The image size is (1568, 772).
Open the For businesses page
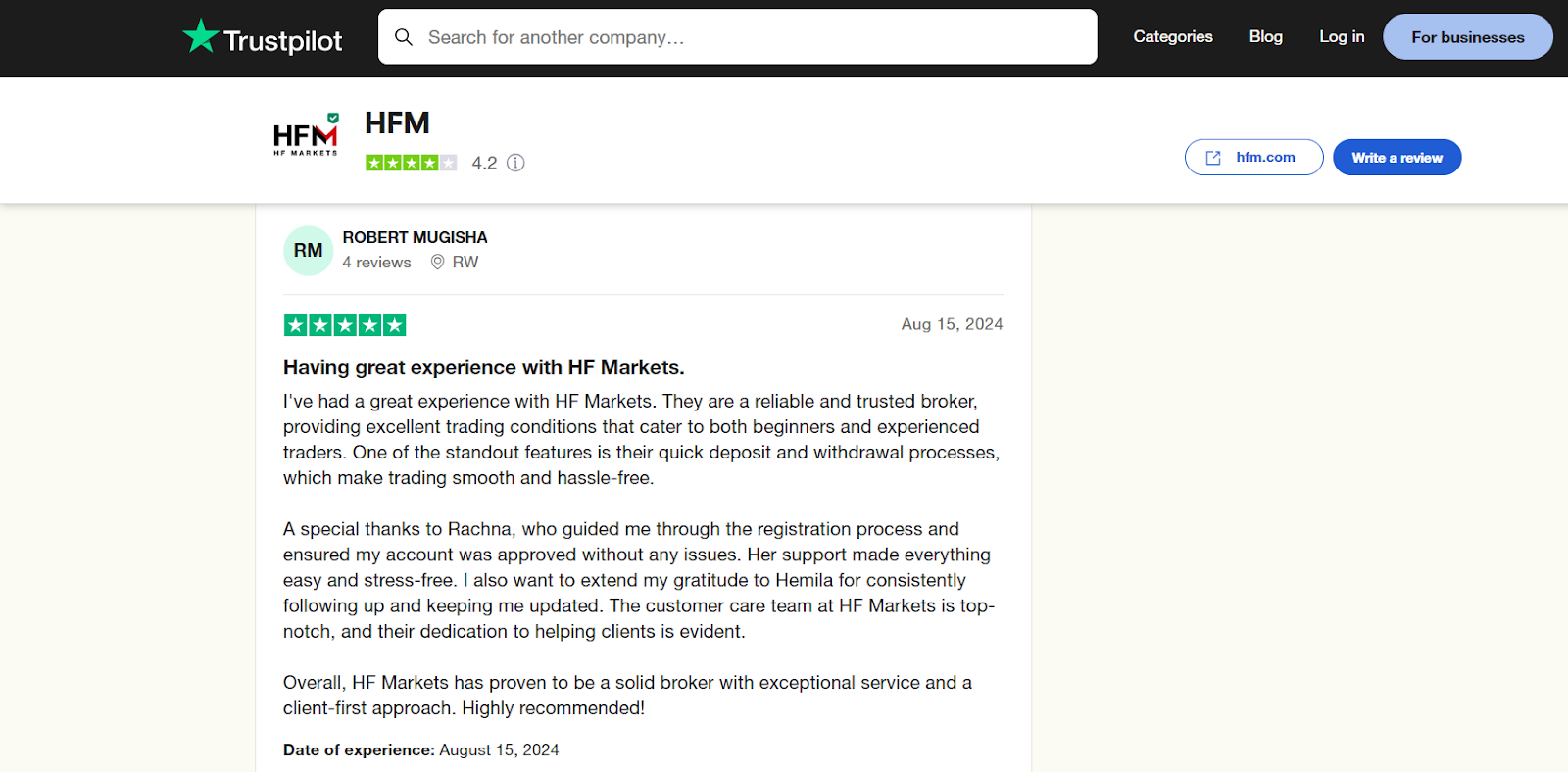(x=1468, y=37)
